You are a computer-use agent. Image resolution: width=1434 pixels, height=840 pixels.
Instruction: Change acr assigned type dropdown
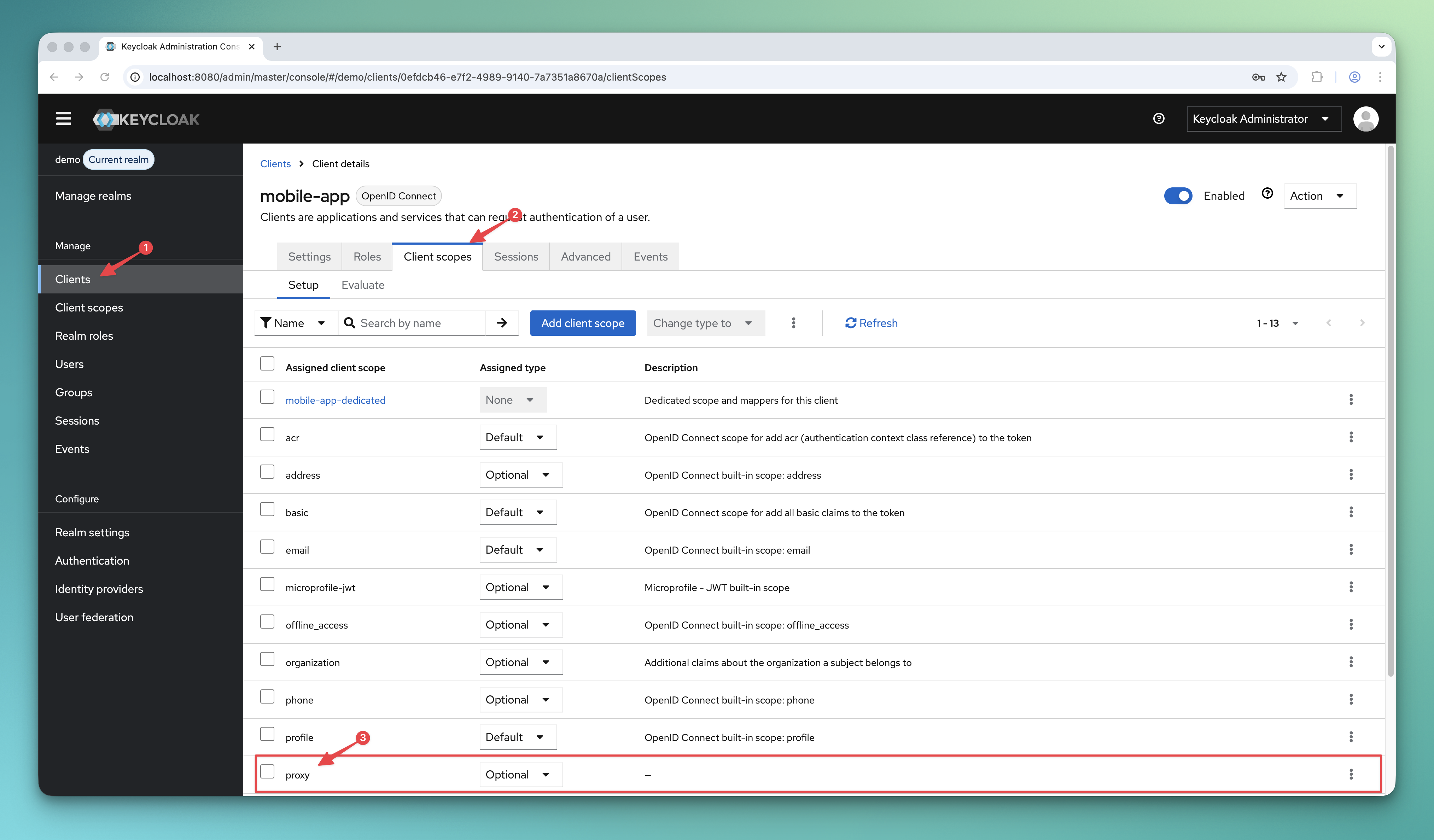point(517,437)
